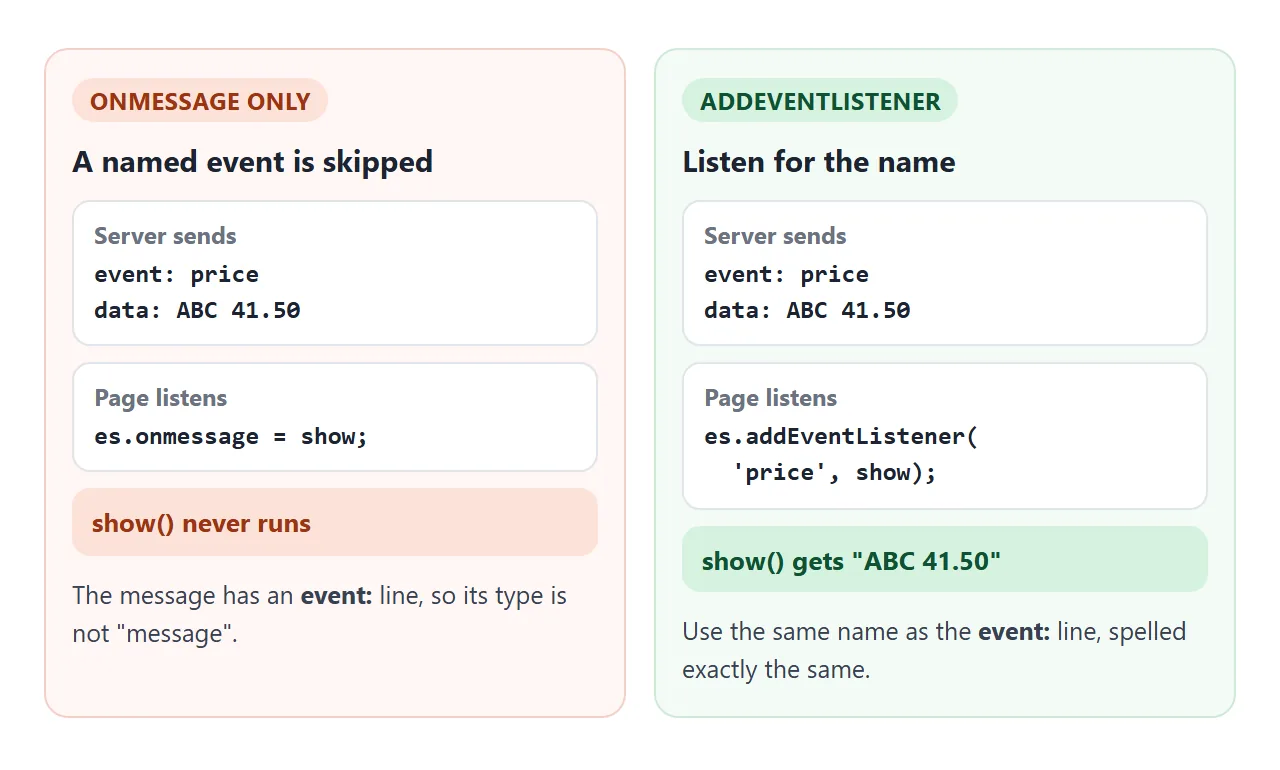Click the ADDEVENTLISTENER badge
The height and width of the screenshot is (770, 1280).
pyautogui.click(x=820, y=100)
